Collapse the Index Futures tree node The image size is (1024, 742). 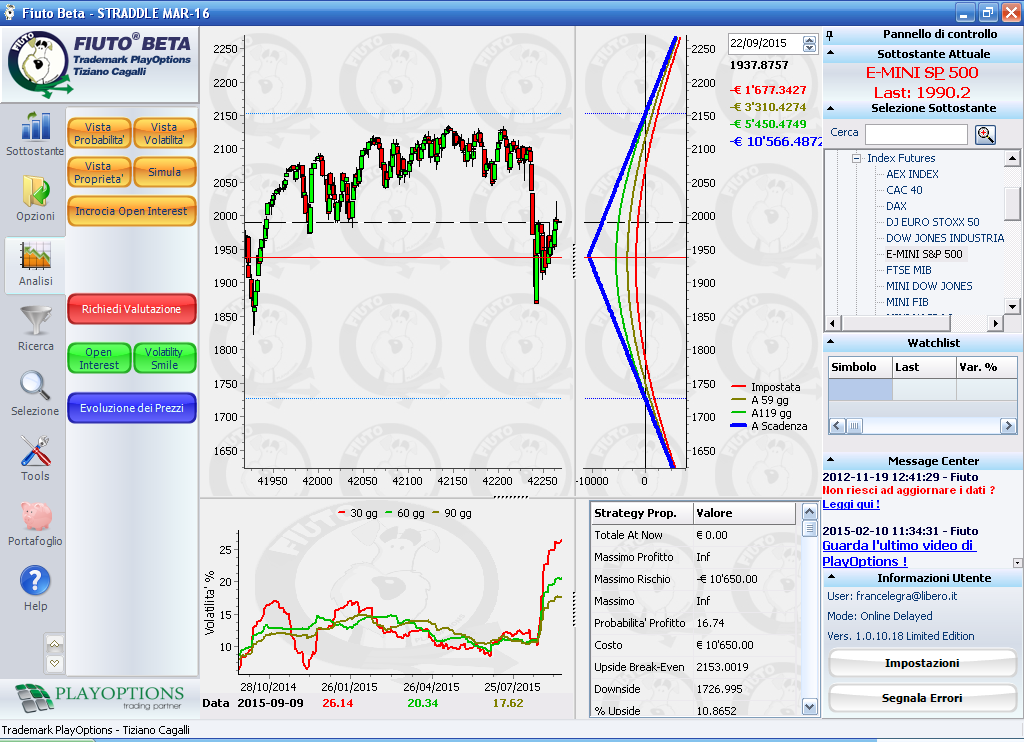856,158
